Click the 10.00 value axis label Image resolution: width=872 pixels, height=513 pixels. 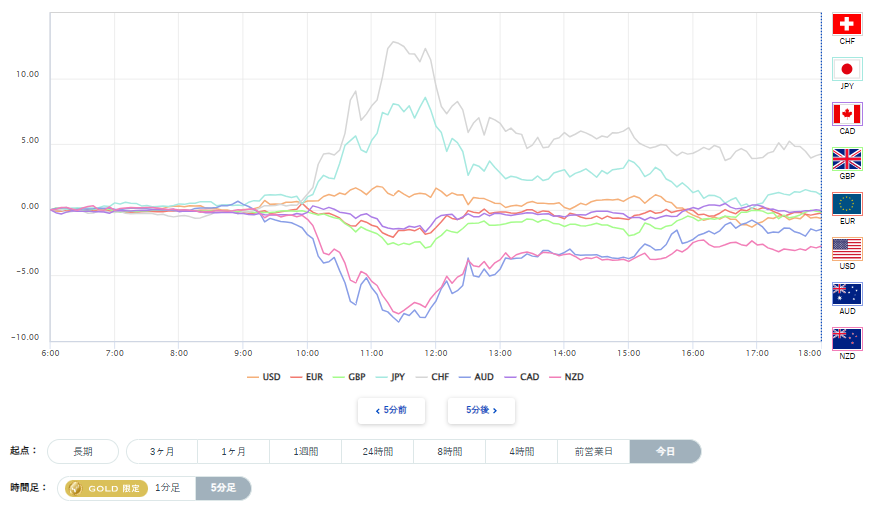(28, 75)
